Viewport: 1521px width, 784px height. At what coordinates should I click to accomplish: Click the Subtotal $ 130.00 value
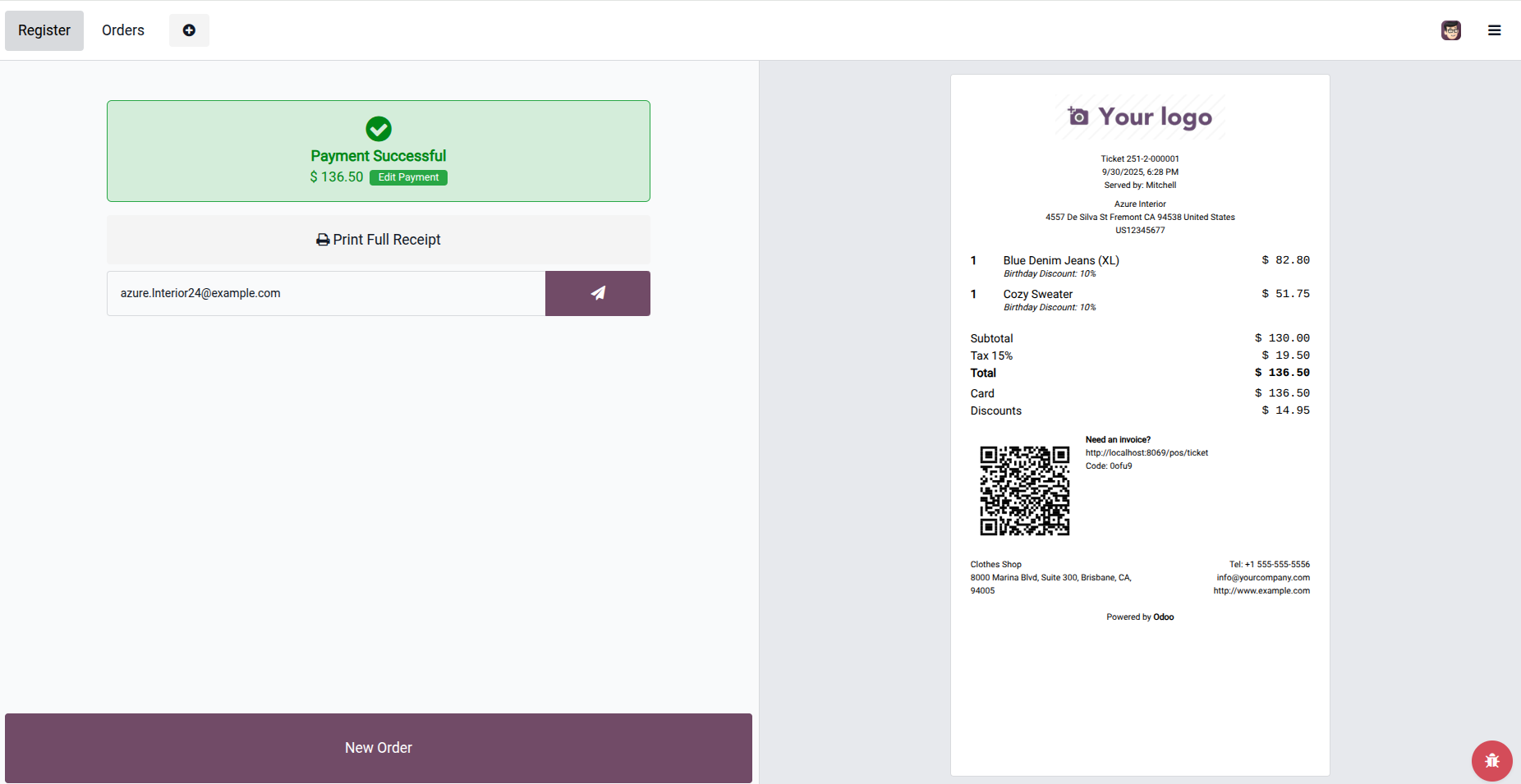1282,338
